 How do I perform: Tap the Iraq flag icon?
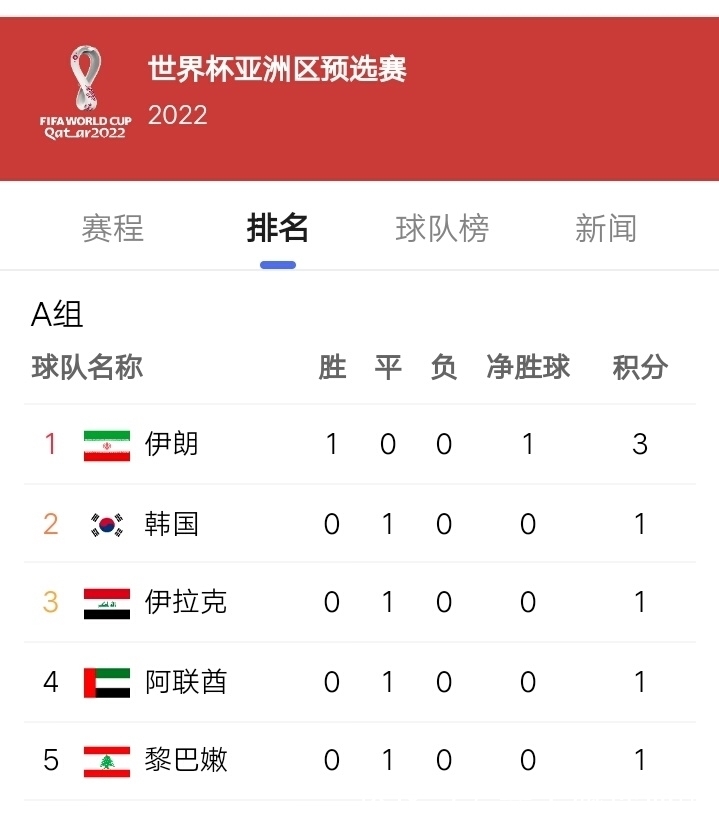[x=107, y=604]
